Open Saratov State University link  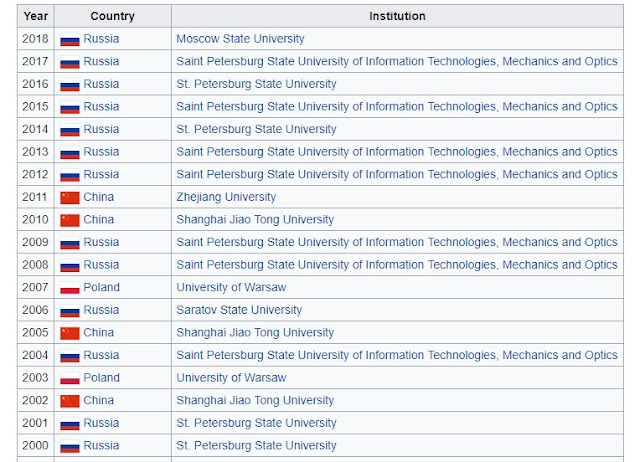tap(239, 310)
